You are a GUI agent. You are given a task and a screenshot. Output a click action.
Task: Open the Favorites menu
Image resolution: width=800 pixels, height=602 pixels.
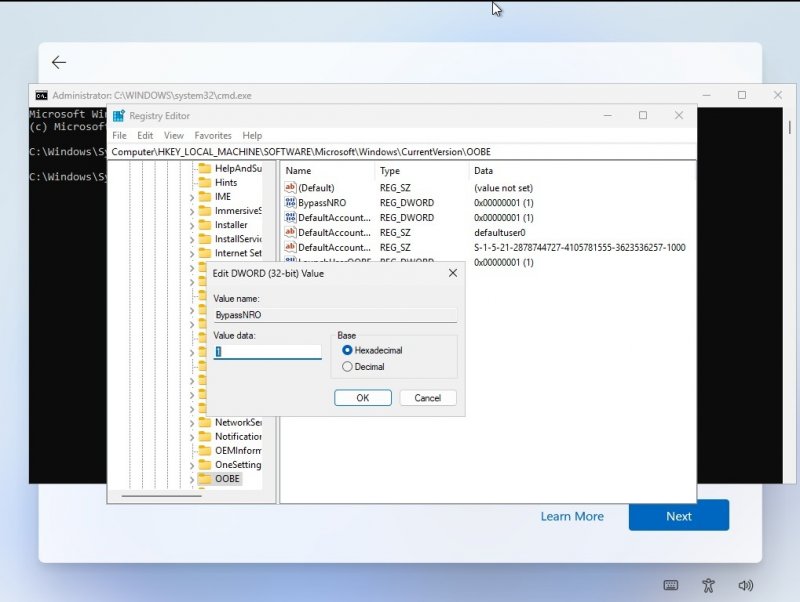212,135
